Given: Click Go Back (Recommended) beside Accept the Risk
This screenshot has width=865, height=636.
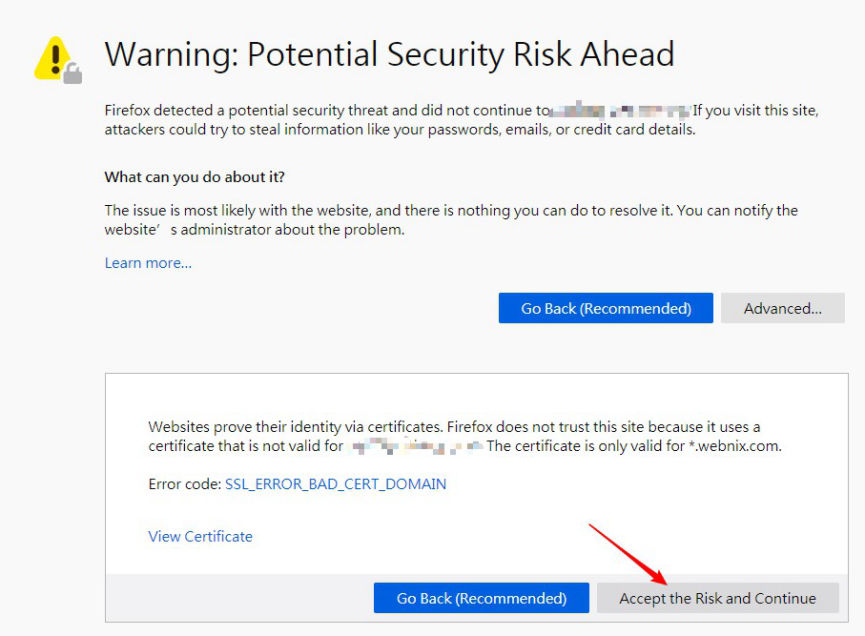Looking at the screenshot, I should pyautogui.click(x=481, y=598).
